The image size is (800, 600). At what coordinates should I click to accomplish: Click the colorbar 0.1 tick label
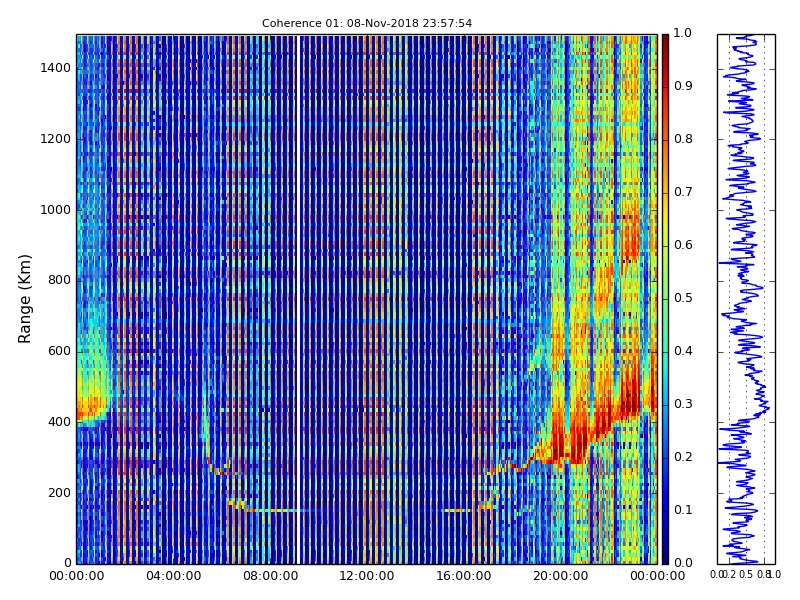[683, 510]
